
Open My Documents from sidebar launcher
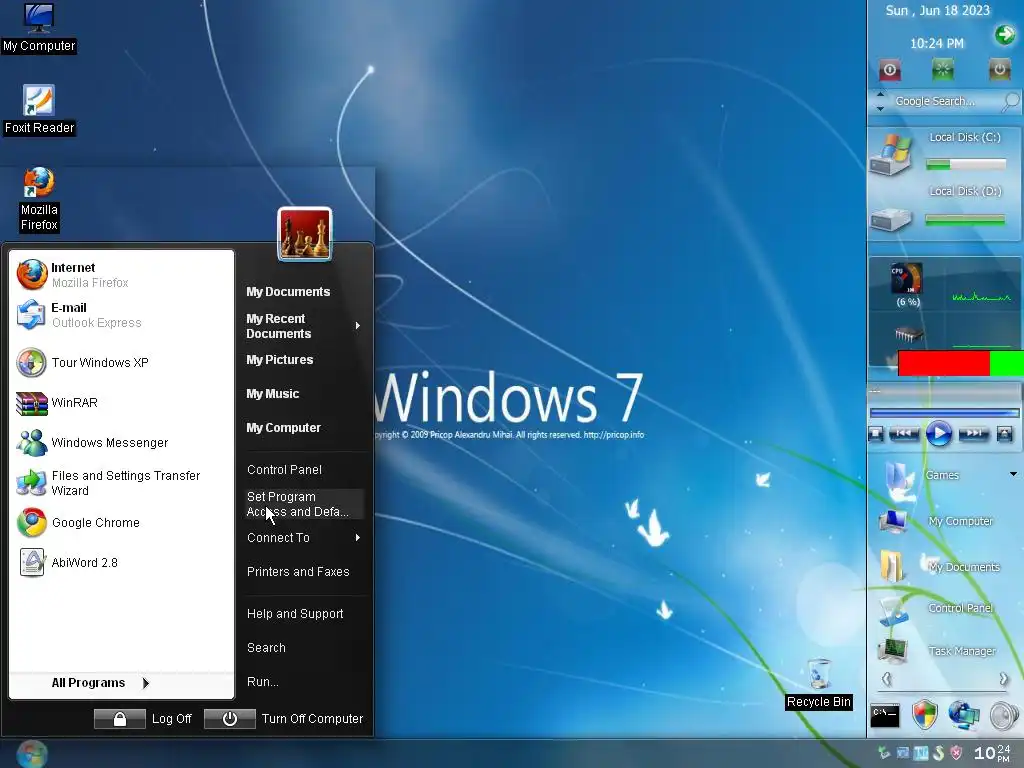coord(942,566)
